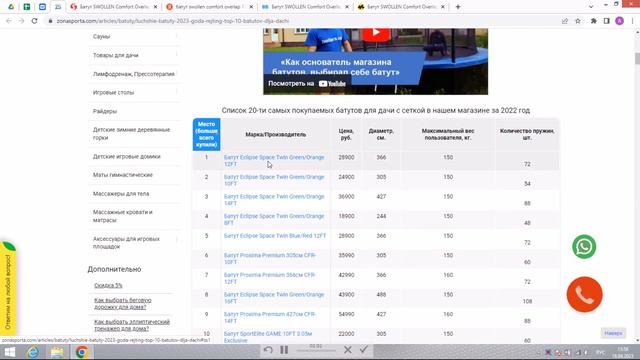Finish recording with checkmark button

(364, 349)
